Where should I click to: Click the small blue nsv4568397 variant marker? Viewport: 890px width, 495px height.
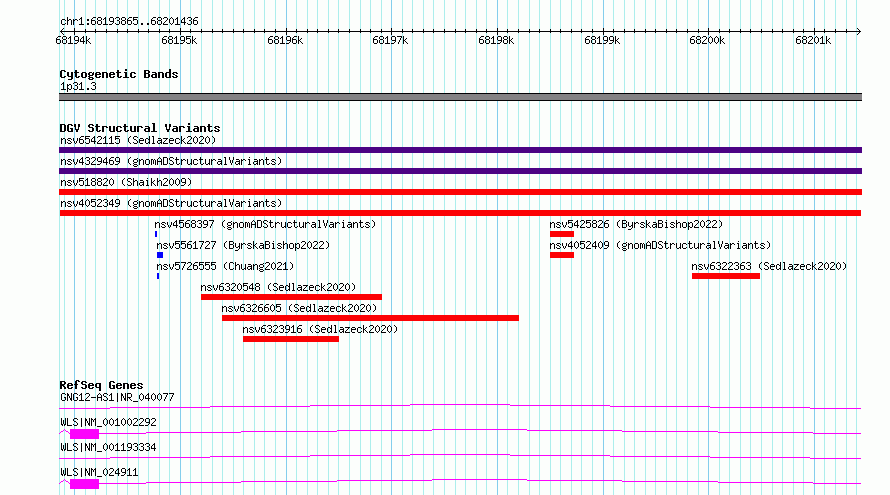pyautogui.click(x=156, y=234)
